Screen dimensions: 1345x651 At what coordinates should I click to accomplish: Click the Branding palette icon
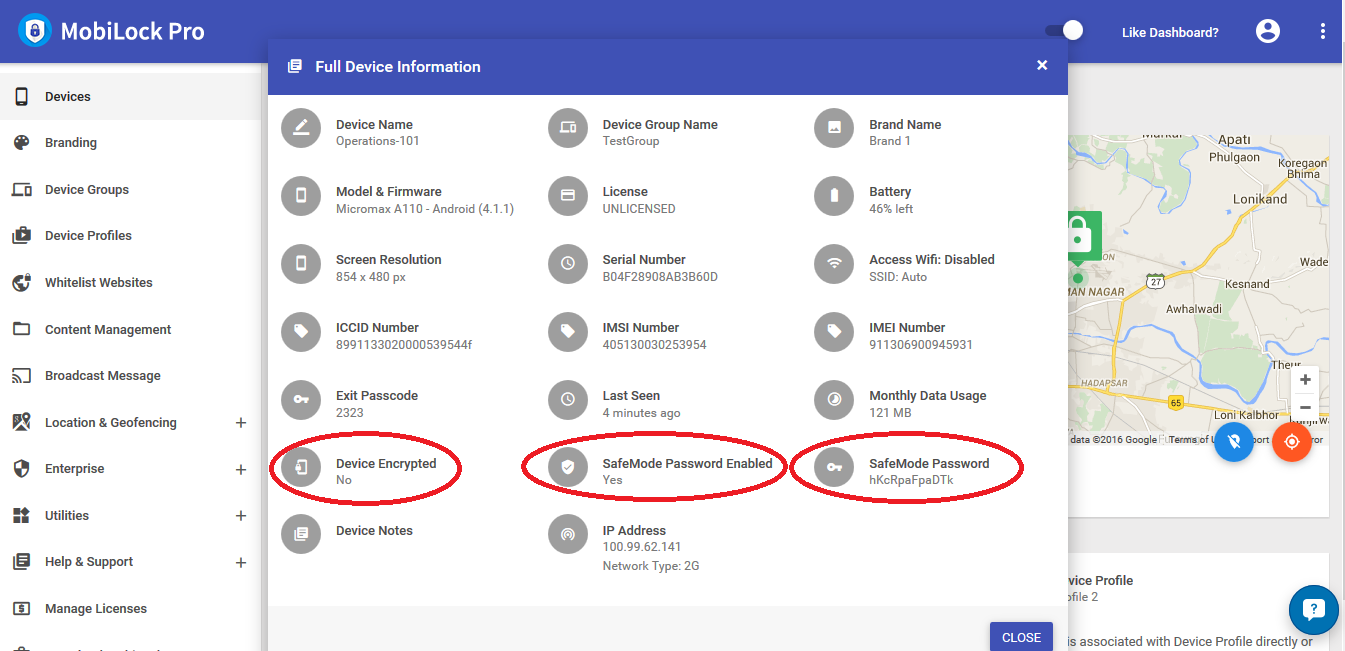[21, 143]
